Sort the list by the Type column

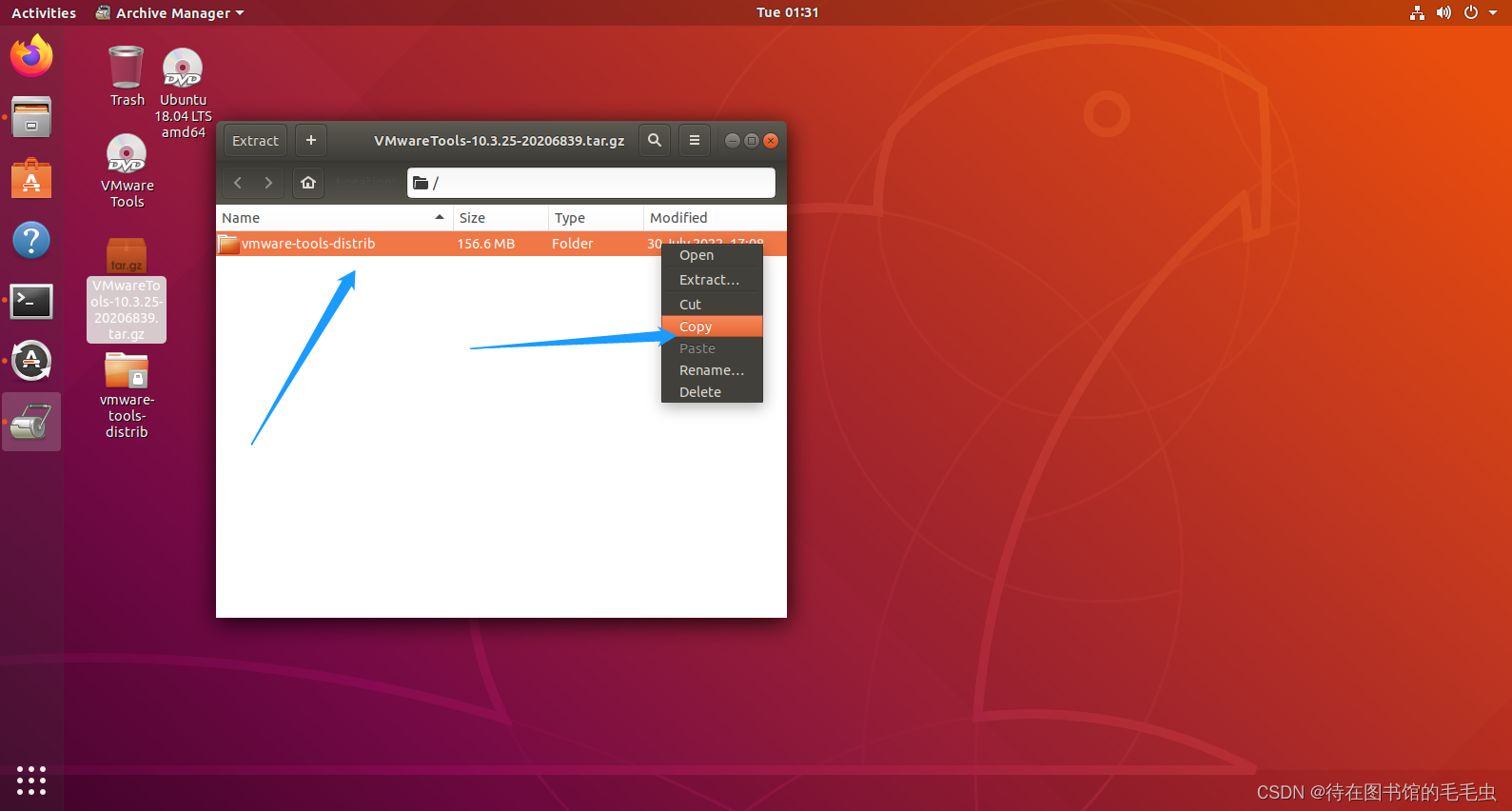[596, 218]
